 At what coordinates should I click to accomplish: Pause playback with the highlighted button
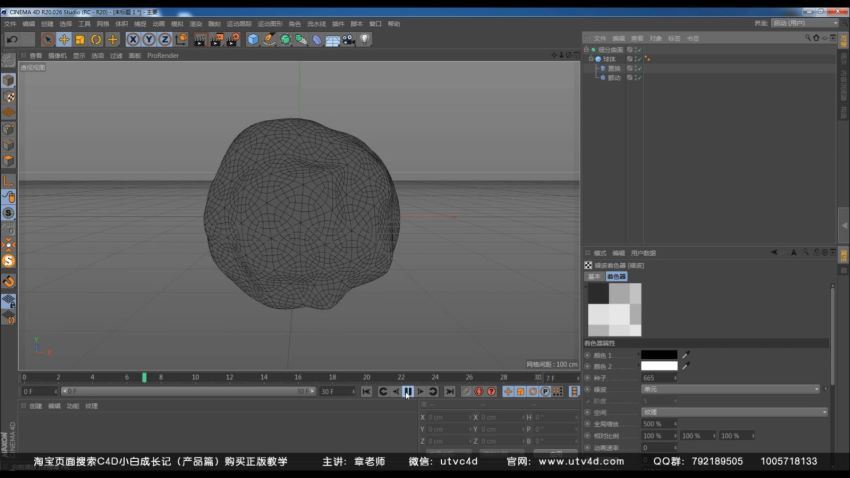pos(408,391)
